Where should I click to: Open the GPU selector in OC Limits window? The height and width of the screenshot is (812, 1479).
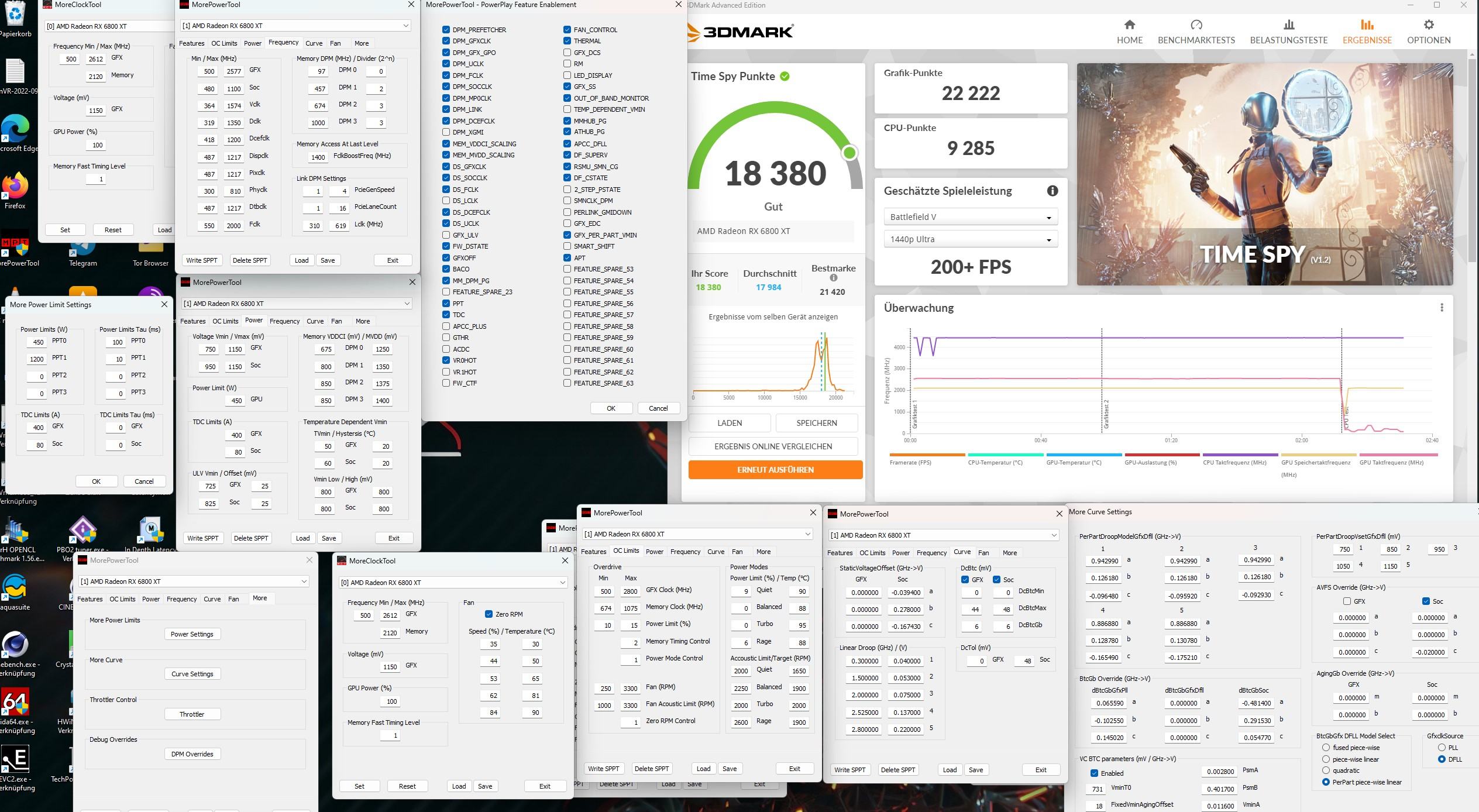click(697, 534)
